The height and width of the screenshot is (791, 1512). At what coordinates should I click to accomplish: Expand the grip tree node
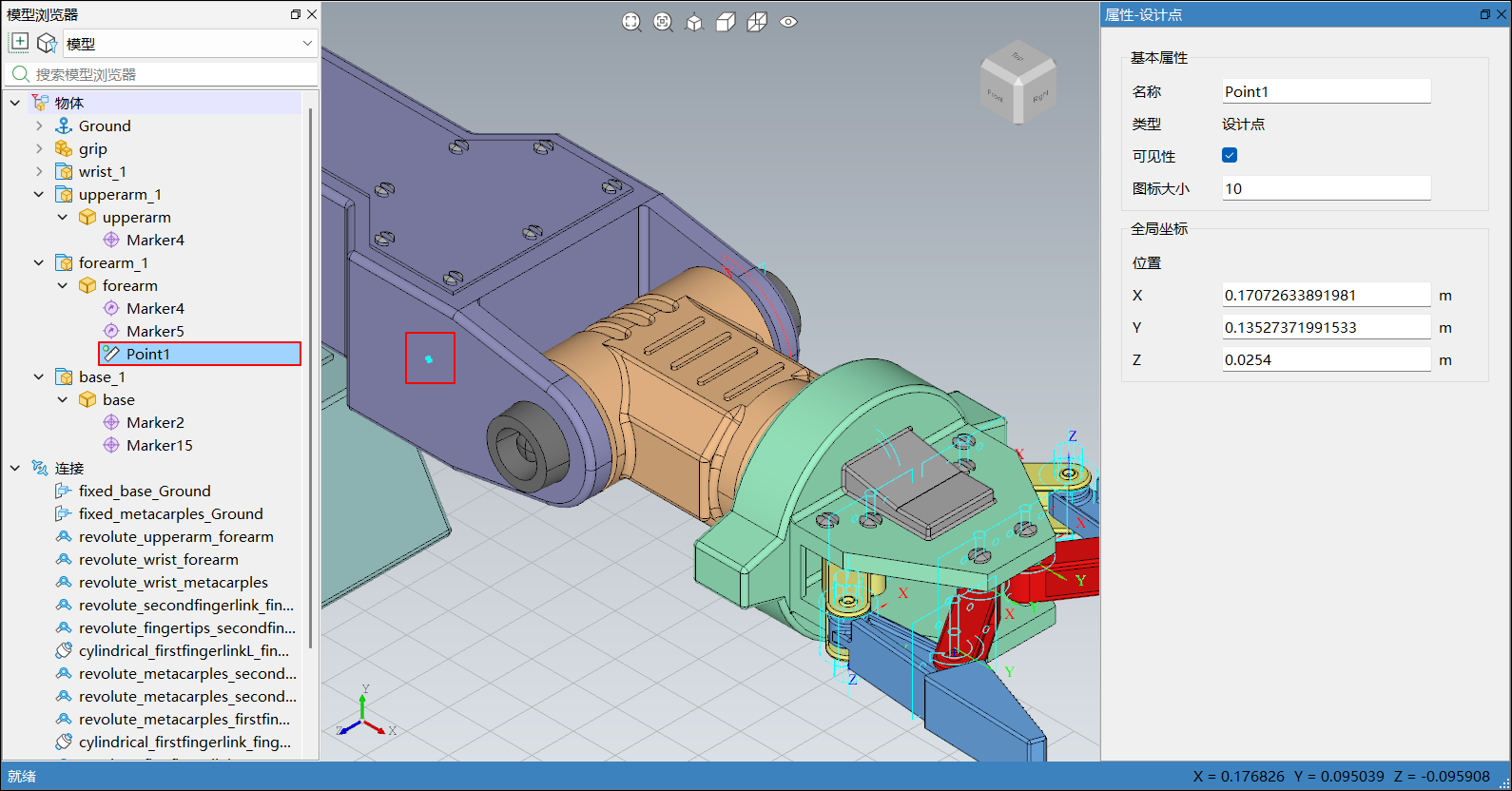tap(39, 148)
